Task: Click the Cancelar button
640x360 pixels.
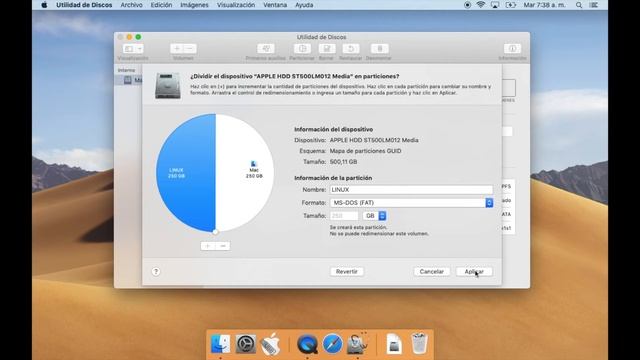Action: [x=431, y=271]
